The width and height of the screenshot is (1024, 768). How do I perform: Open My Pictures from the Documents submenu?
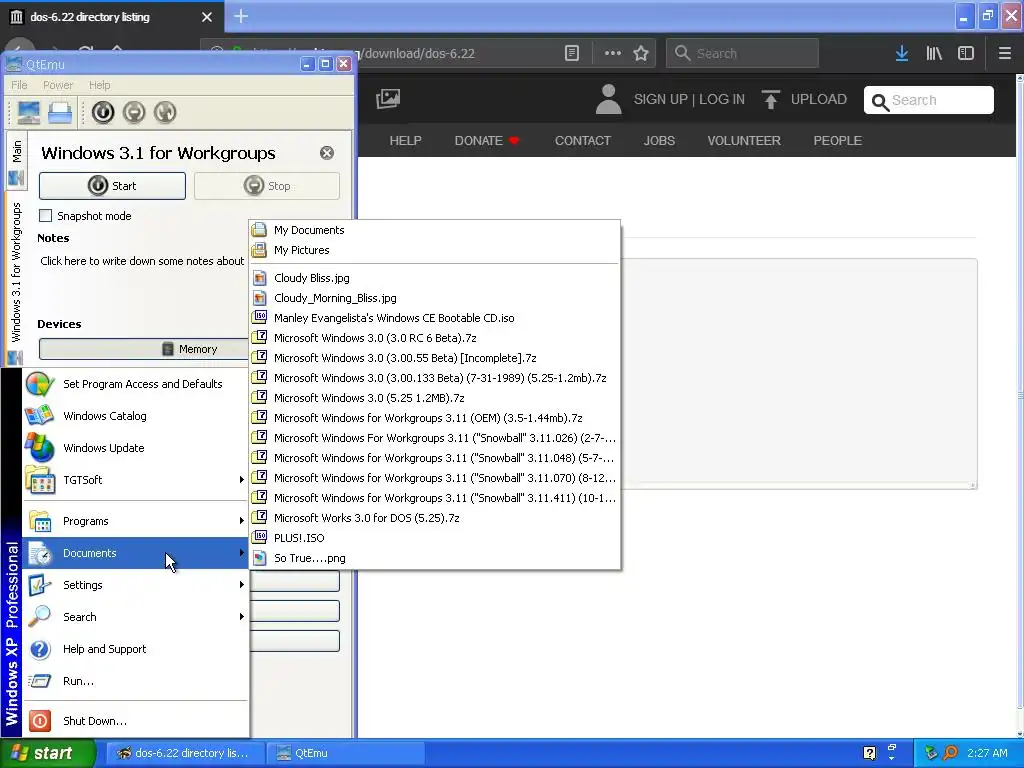(x=435, y=250)
